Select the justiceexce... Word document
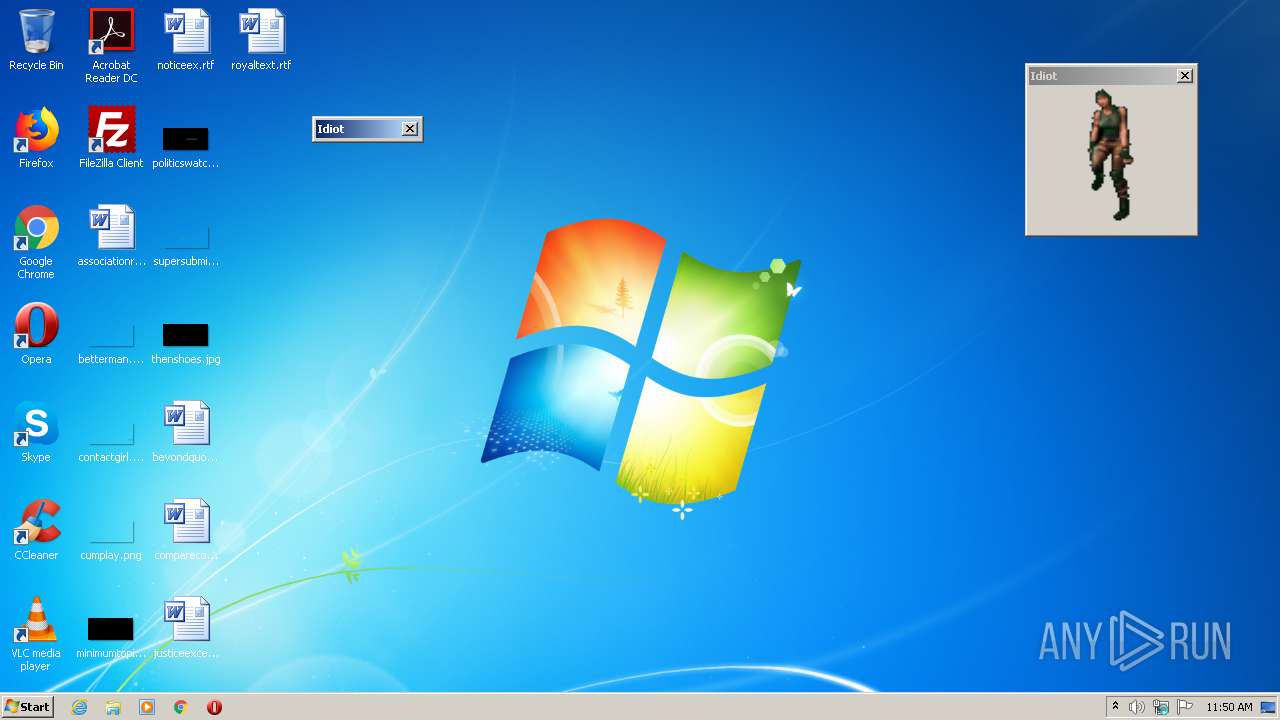Screen dimensions: 1280x720 coord(186,628)
